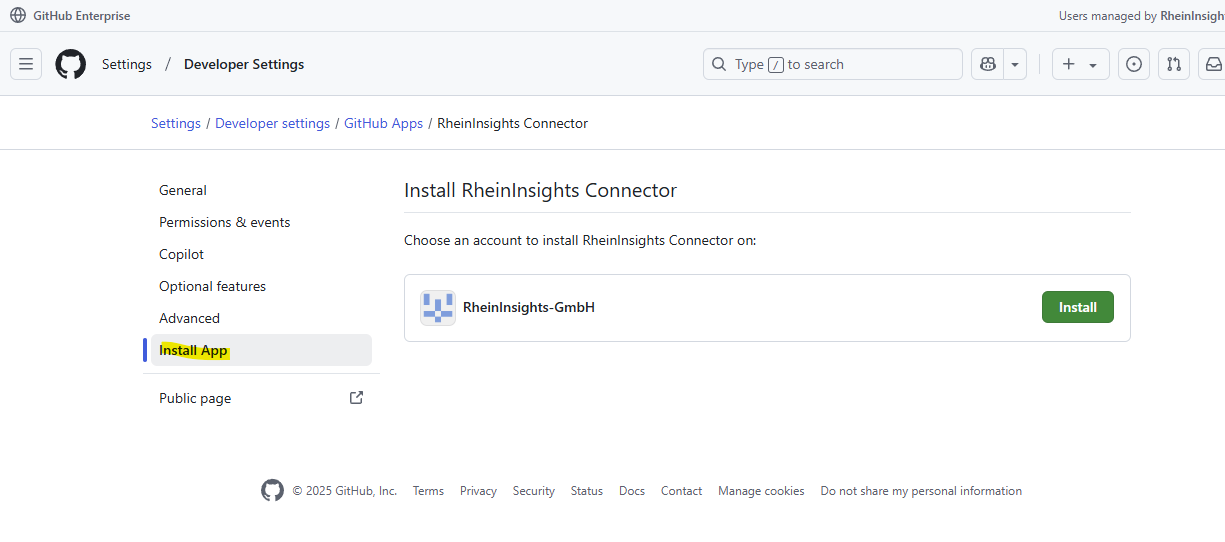Open the Privacy footer link
Image resolution: width=1225 pixels, height=542 pixels.
[478, 491]
